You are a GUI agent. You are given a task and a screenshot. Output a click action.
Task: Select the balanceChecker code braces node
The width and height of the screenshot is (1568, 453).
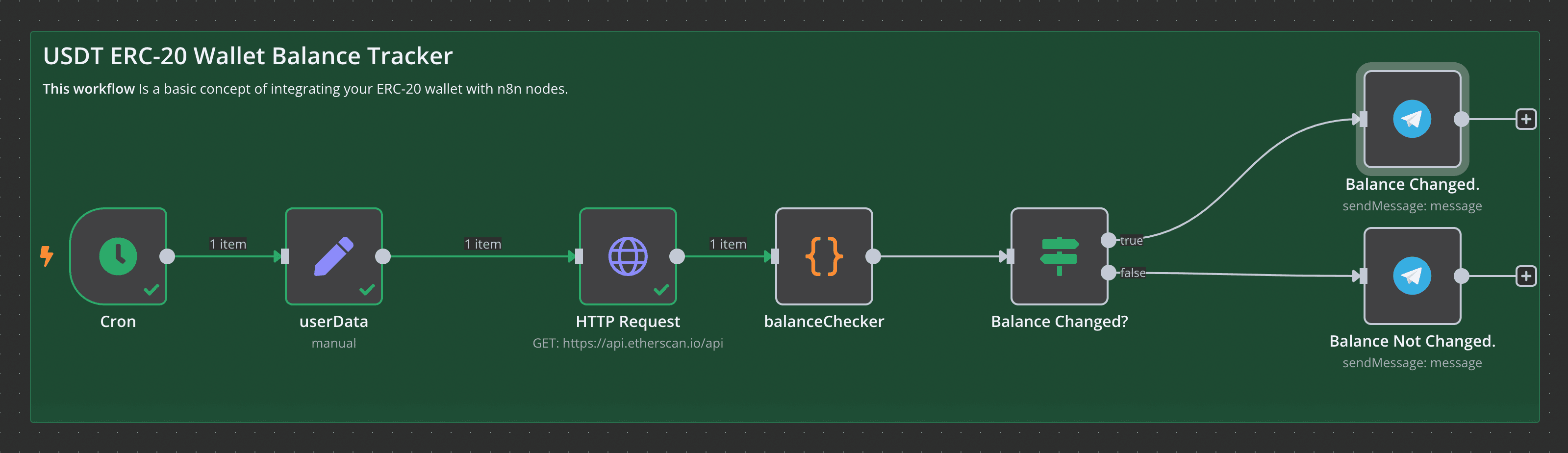pyautogui.click(x=824, y=256)
